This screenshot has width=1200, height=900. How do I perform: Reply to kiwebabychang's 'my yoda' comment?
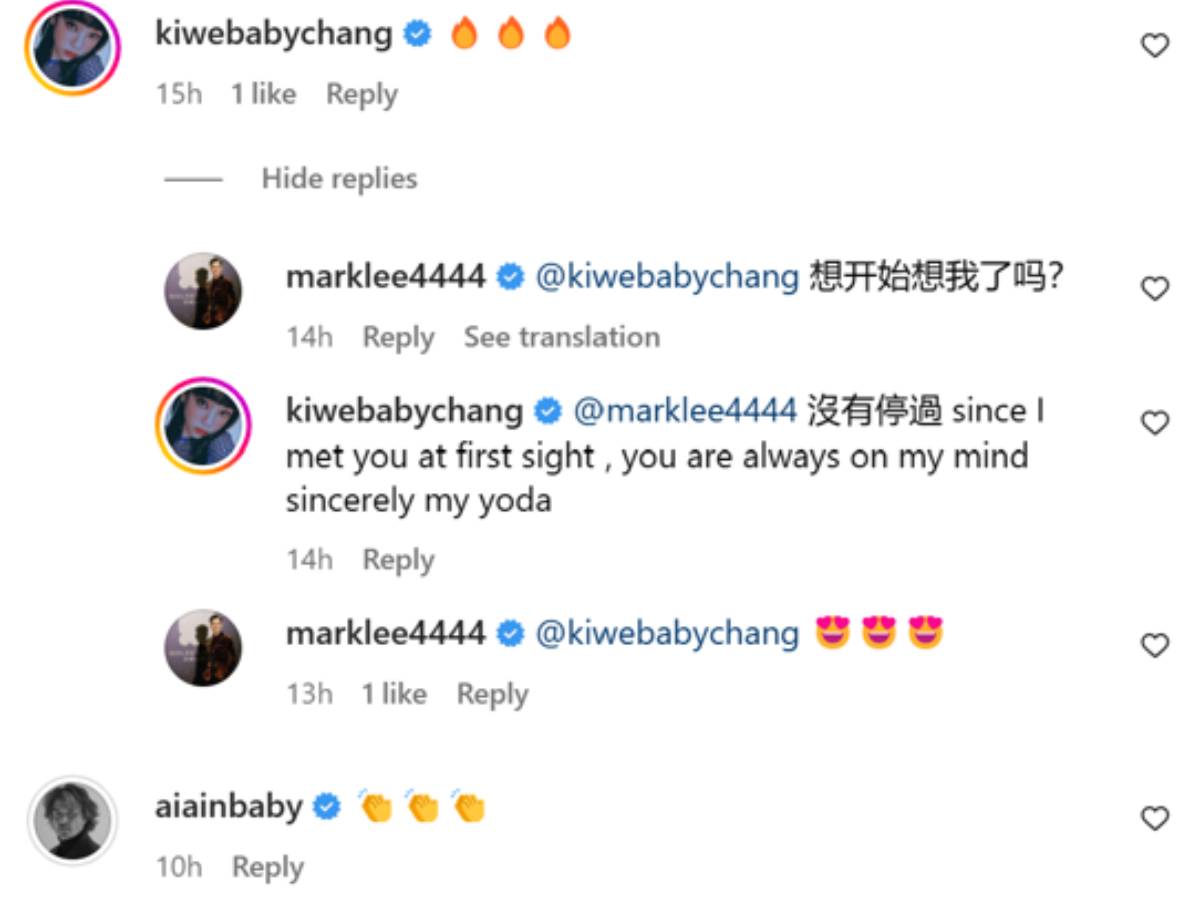pyautogui.click(x=398, y=559)
